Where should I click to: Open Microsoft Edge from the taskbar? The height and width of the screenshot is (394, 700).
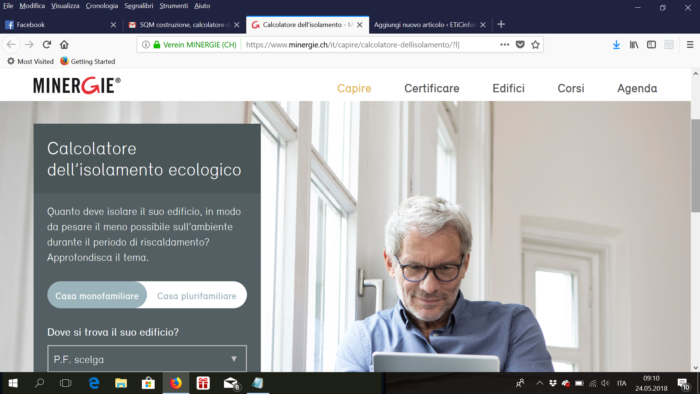coord(94,383)
